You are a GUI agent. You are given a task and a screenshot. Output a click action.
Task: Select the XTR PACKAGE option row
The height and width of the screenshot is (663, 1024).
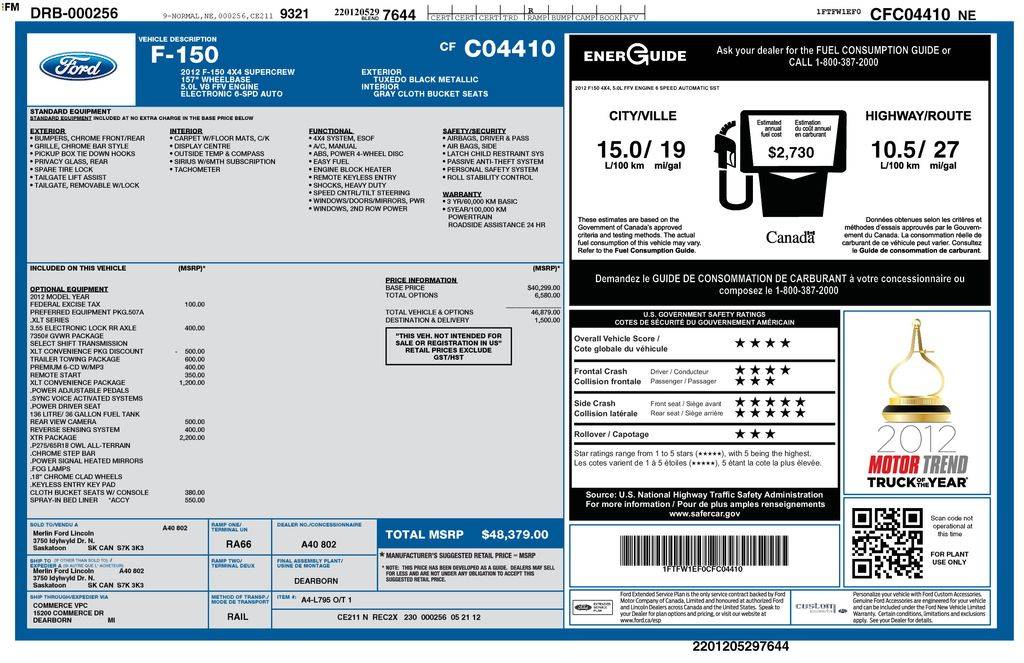click(x=118, y=438)
